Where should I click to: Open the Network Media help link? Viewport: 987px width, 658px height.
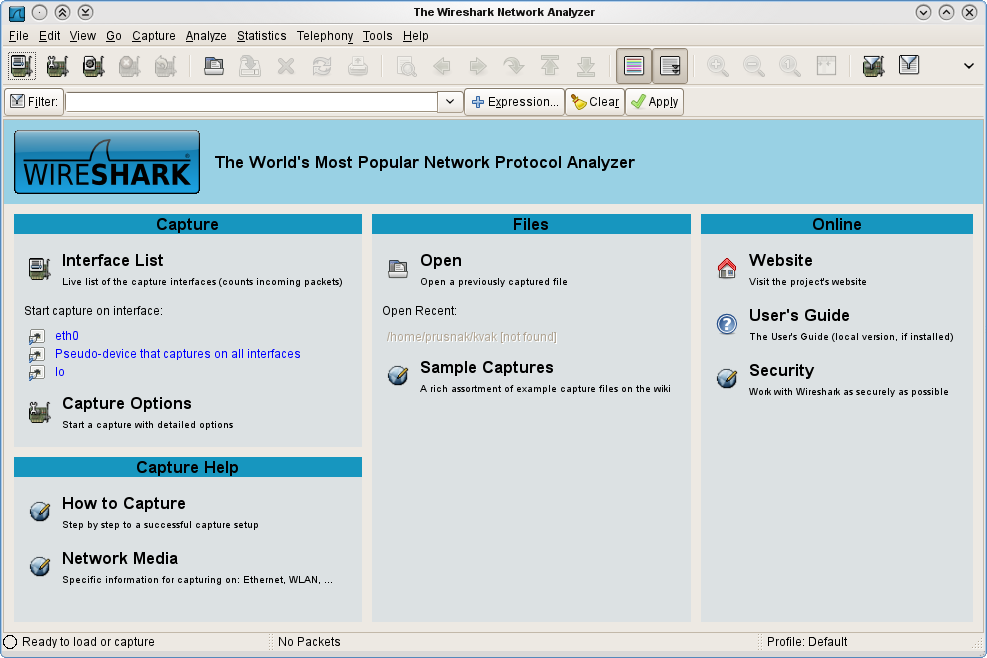coord(120,559)
